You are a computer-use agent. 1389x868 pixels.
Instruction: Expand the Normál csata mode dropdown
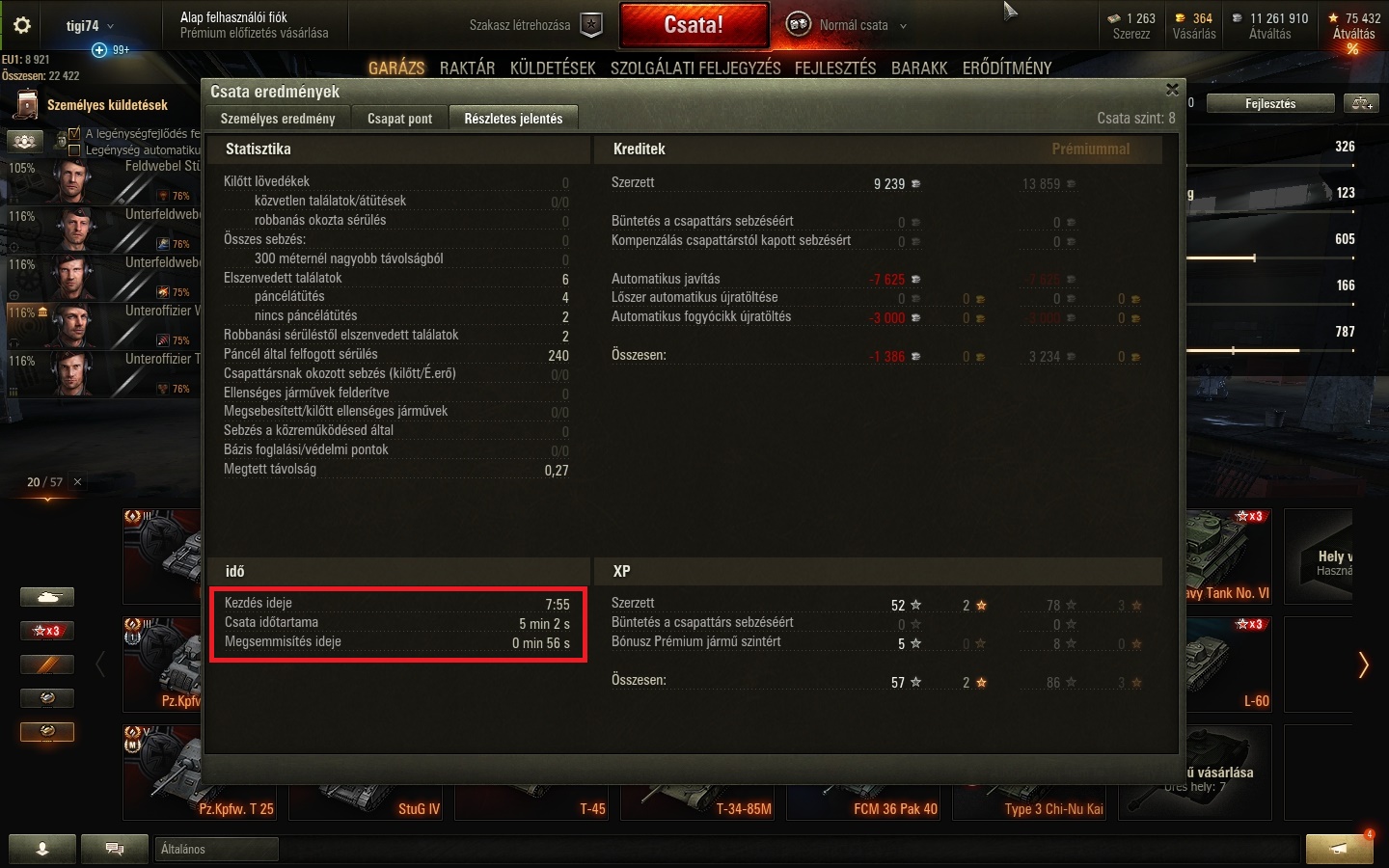coord(849,25)
